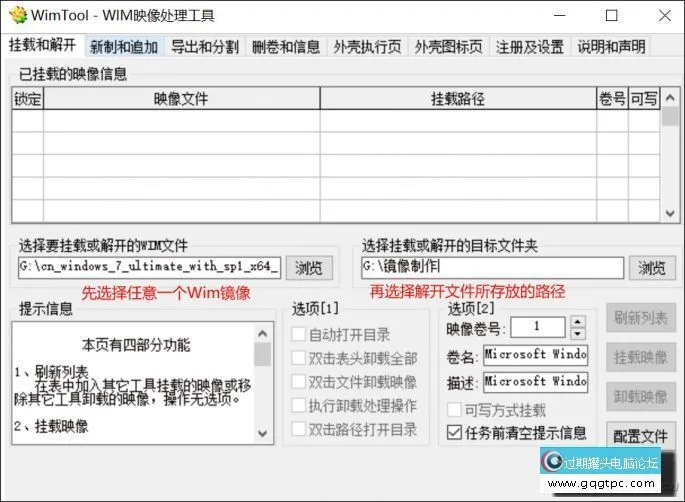This screenshot has height=502, width=685.
Task: Click the target folder path field G:\镜像制作
Action: [x=492, y=267]
